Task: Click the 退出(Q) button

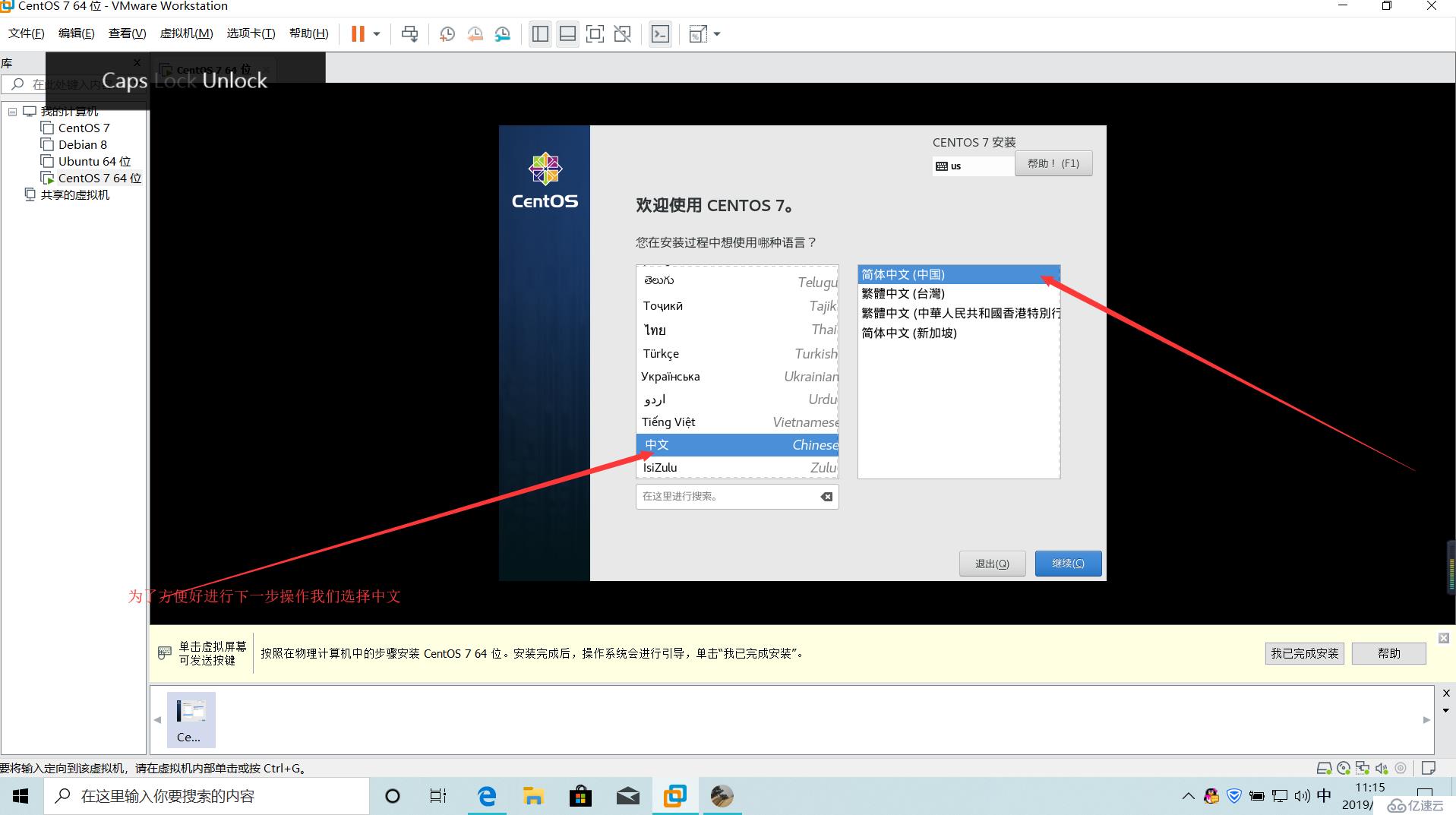Action: click(x=992, y=564)
